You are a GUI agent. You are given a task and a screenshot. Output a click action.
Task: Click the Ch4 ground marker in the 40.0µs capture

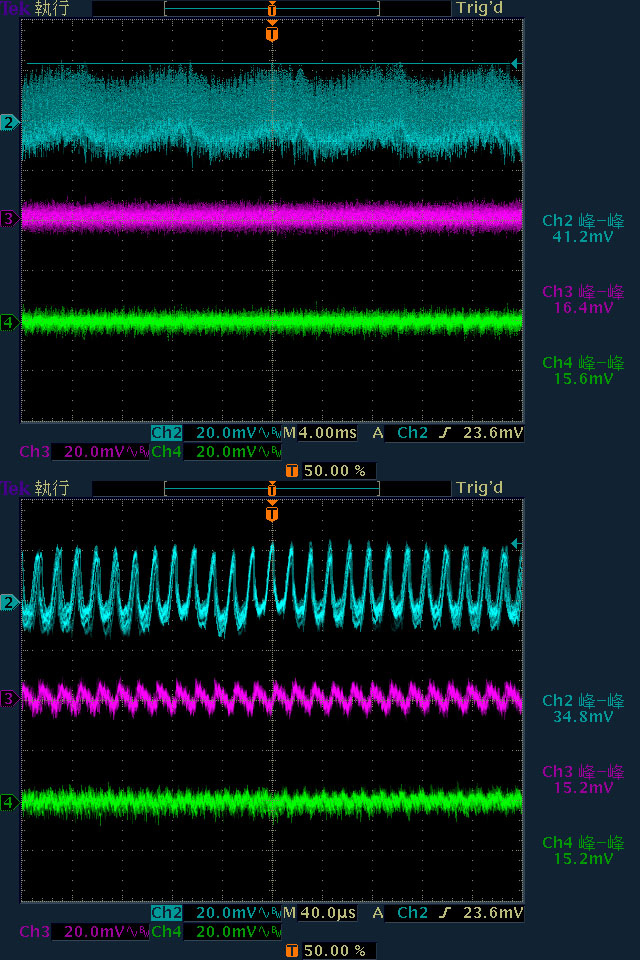9,802
